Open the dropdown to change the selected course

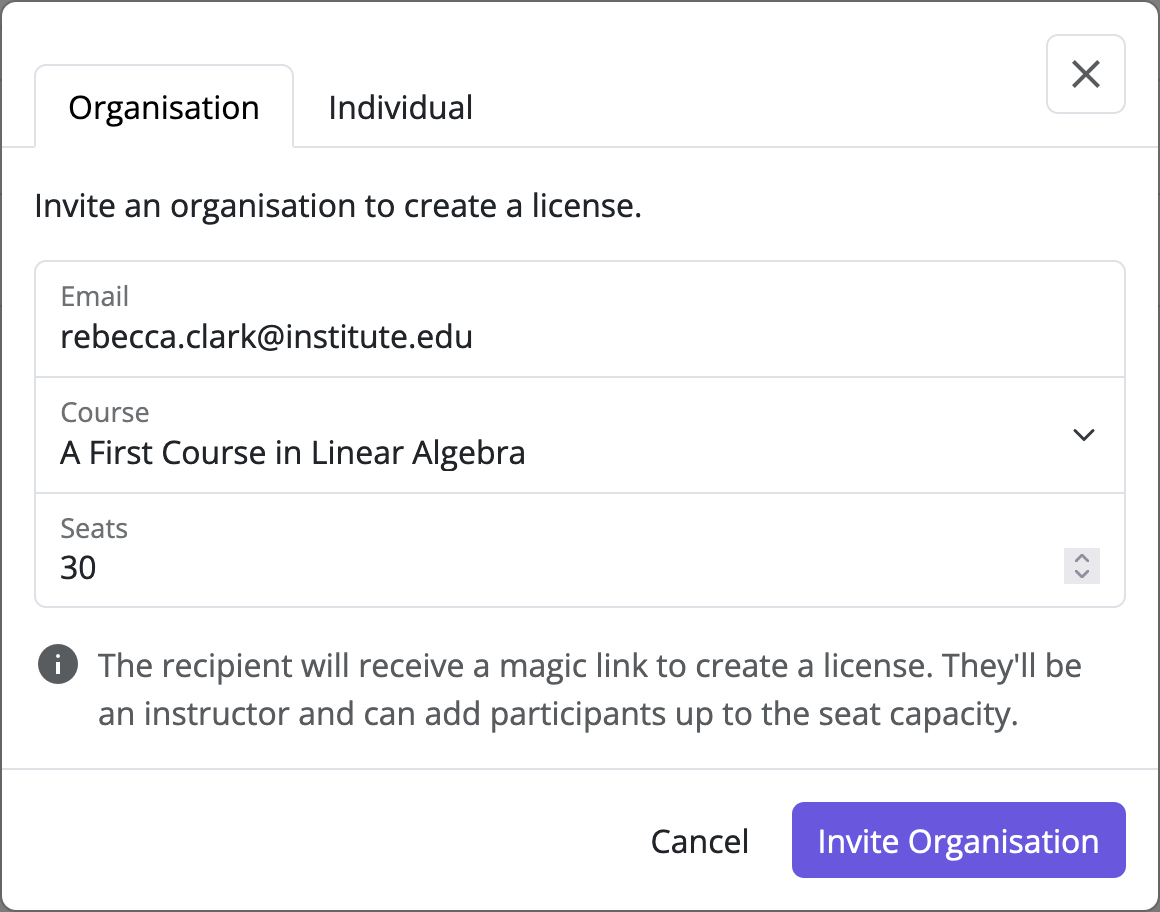coord(580,435)
